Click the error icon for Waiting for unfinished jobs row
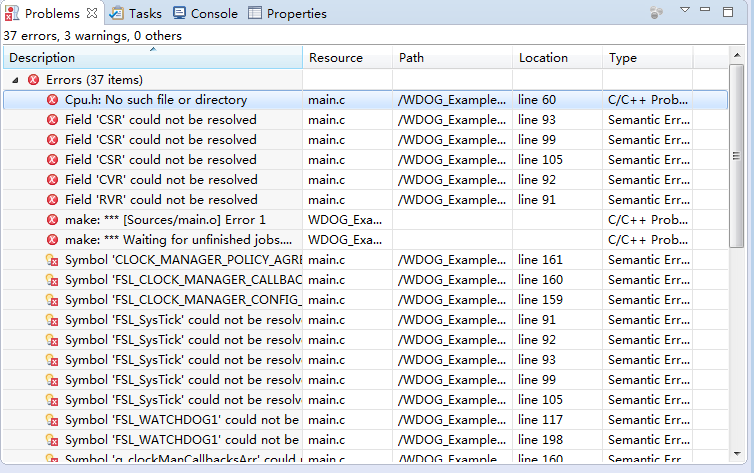The image size is (754, 473). (52, 240)
